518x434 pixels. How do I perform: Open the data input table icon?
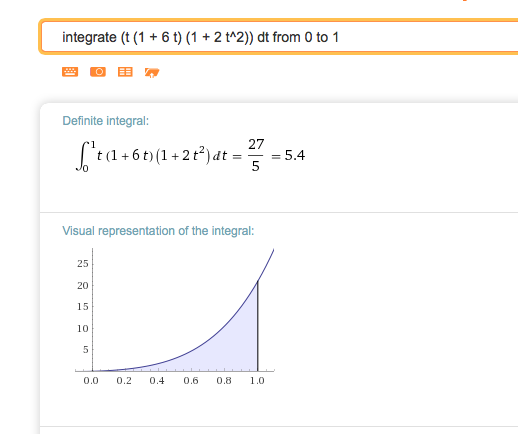125,72
